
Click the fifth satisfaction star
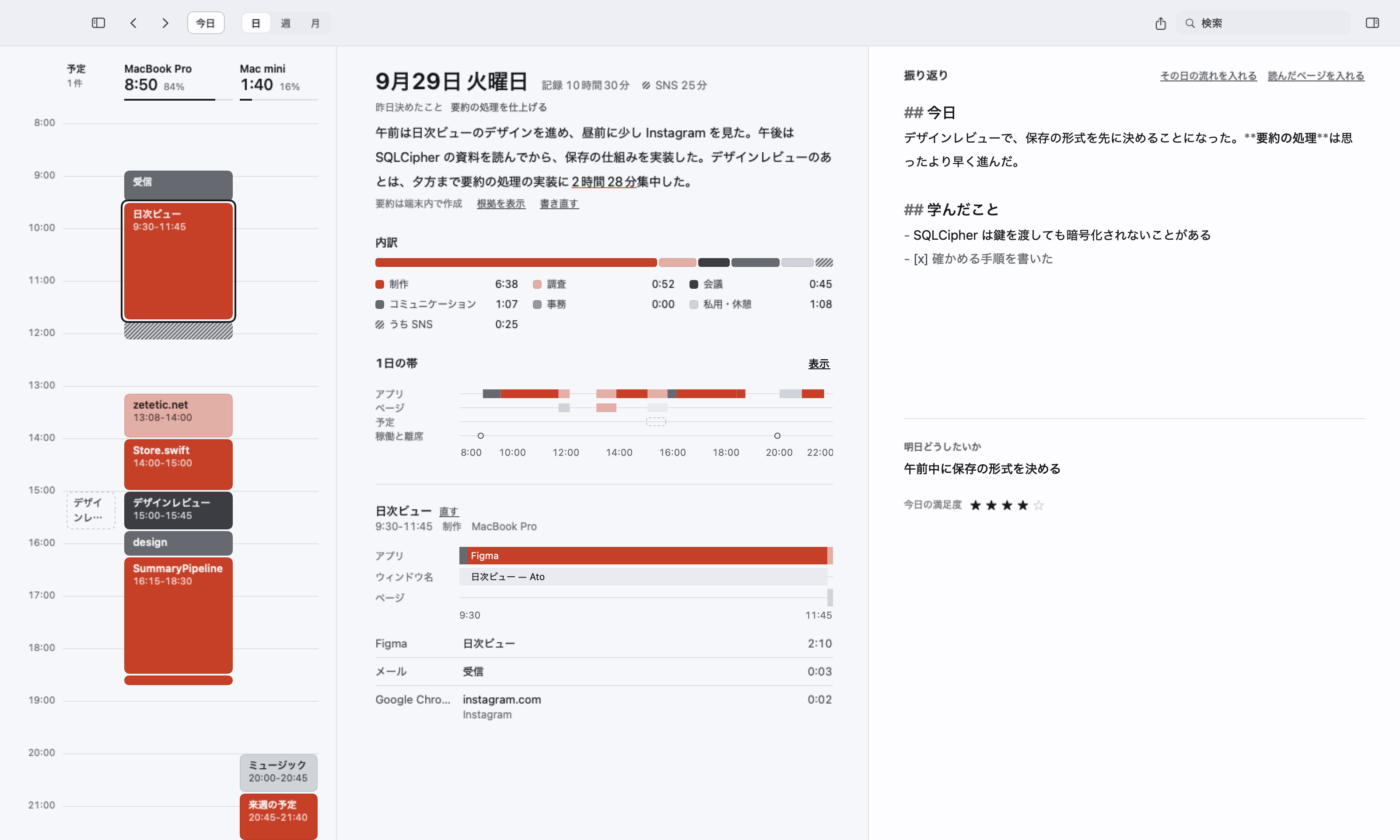click(x=1038, y=505)
